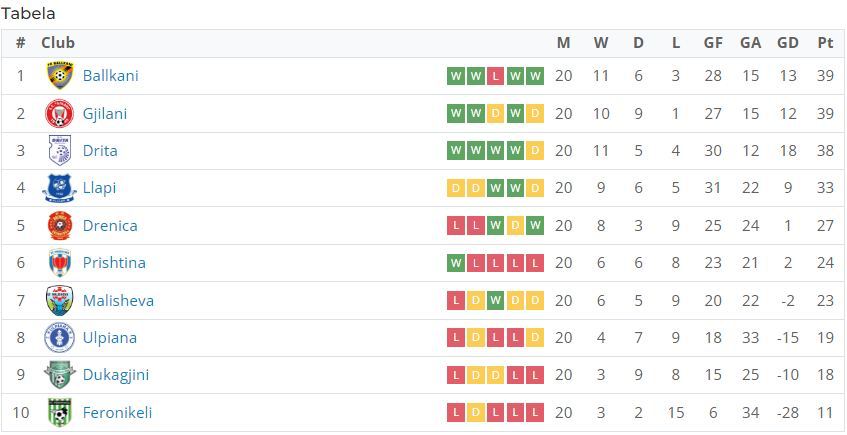The height and width of the screenshot is (435, 847).
Task: Open the Feronikeli club link
Action: coord(117,413)
